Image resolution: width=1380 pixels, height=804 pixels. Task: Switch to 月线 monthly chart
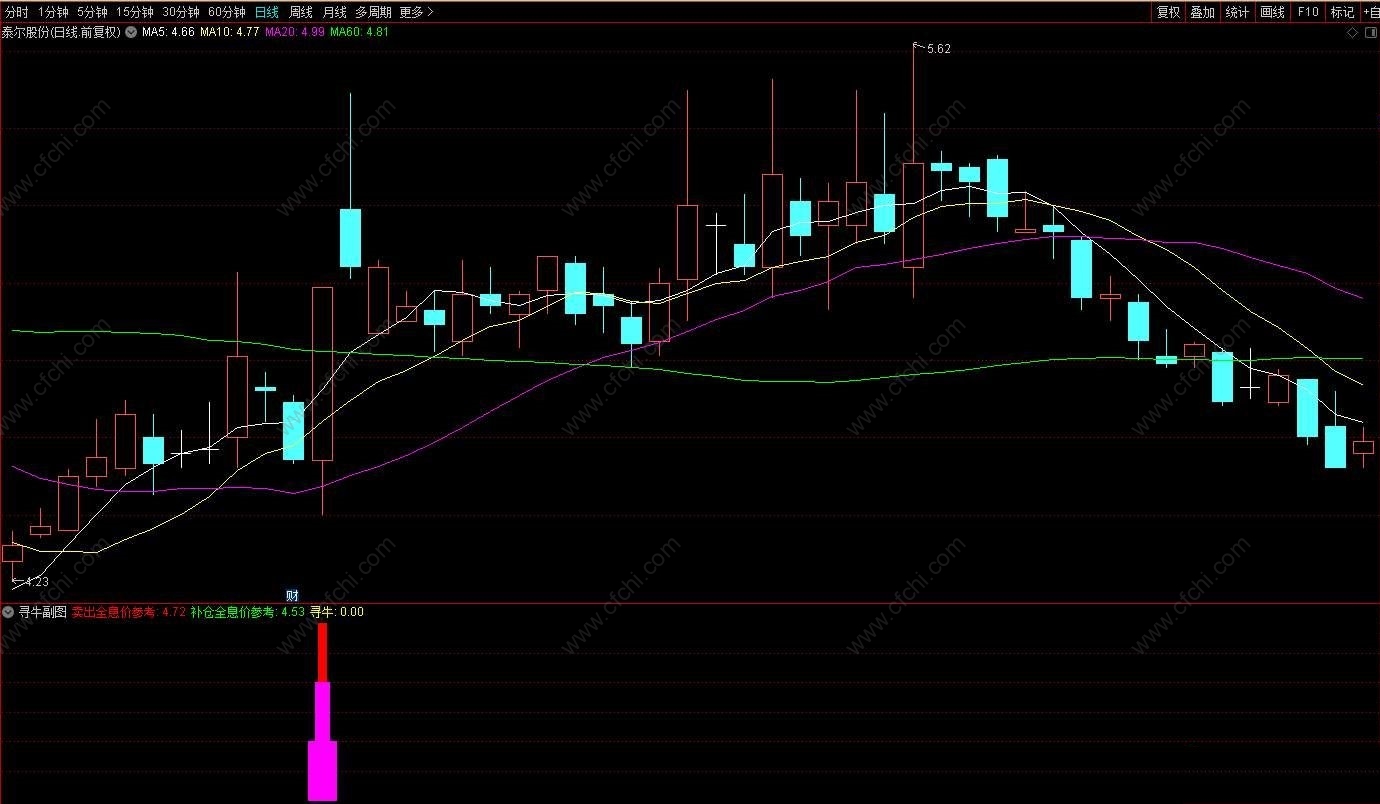pyautogui.click(x=334, y=12)
